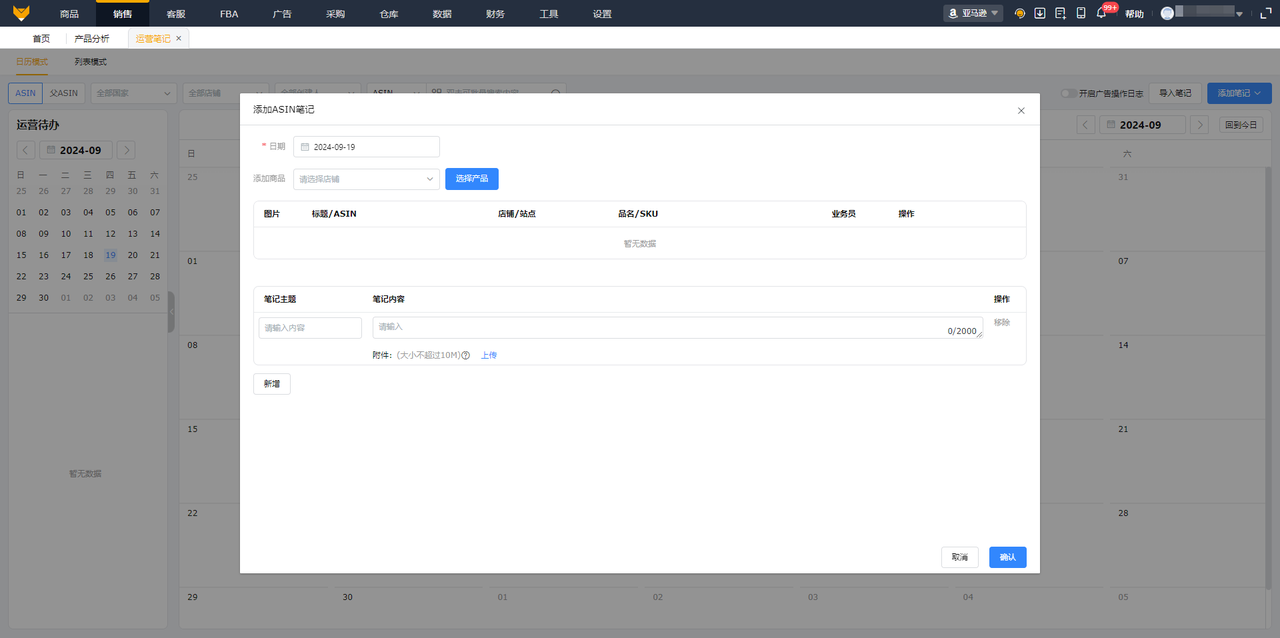The image size is (1280, 638).
Task: Click the add-note document icon in top bar
Action: coord(1060,14)
